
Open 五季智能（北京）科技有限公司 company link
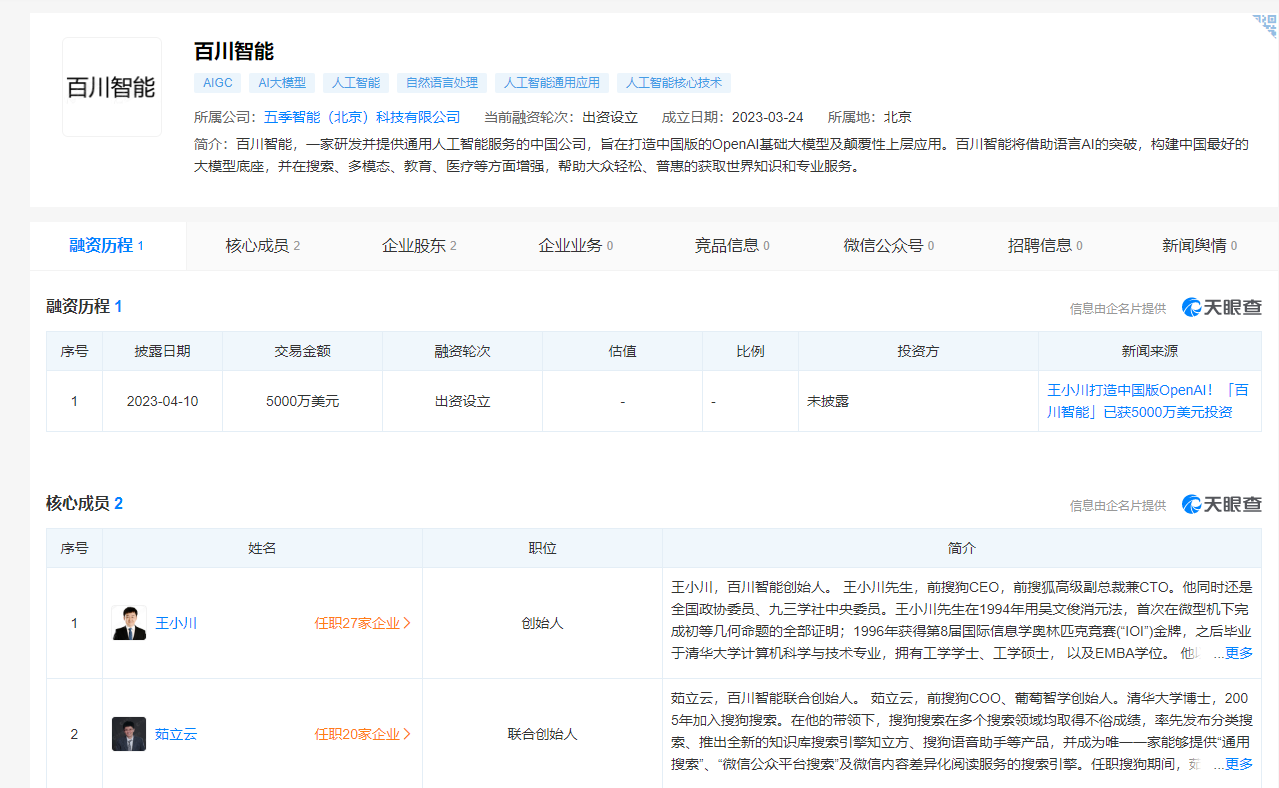pos(362,117)
